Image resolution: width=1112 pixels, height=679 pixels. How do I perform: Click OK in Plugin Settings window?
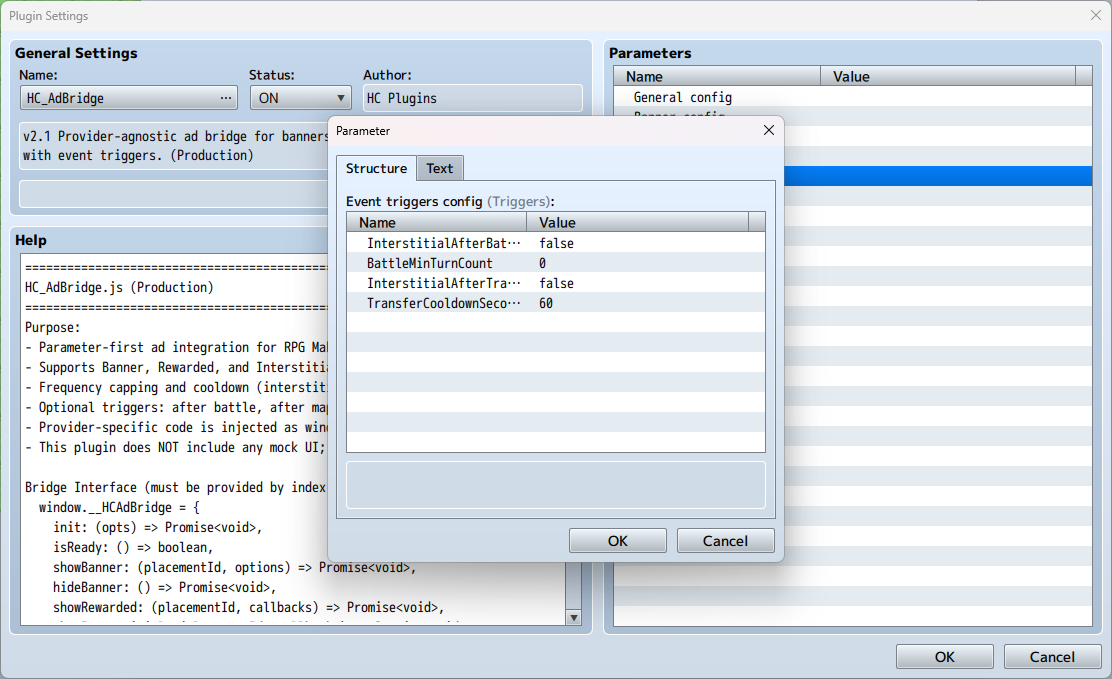pyautogui.click(x=945, y=657)
